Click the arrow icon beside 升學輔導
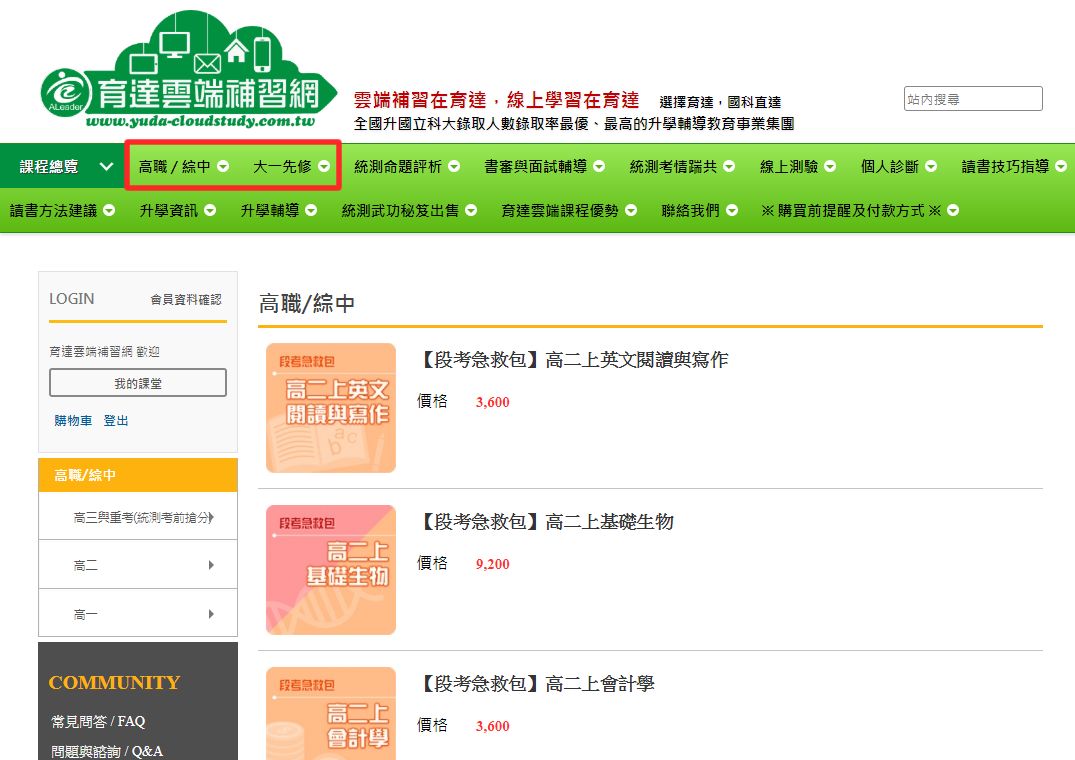This screenshot has height=760, width=1075. click(x=311, y=210)
